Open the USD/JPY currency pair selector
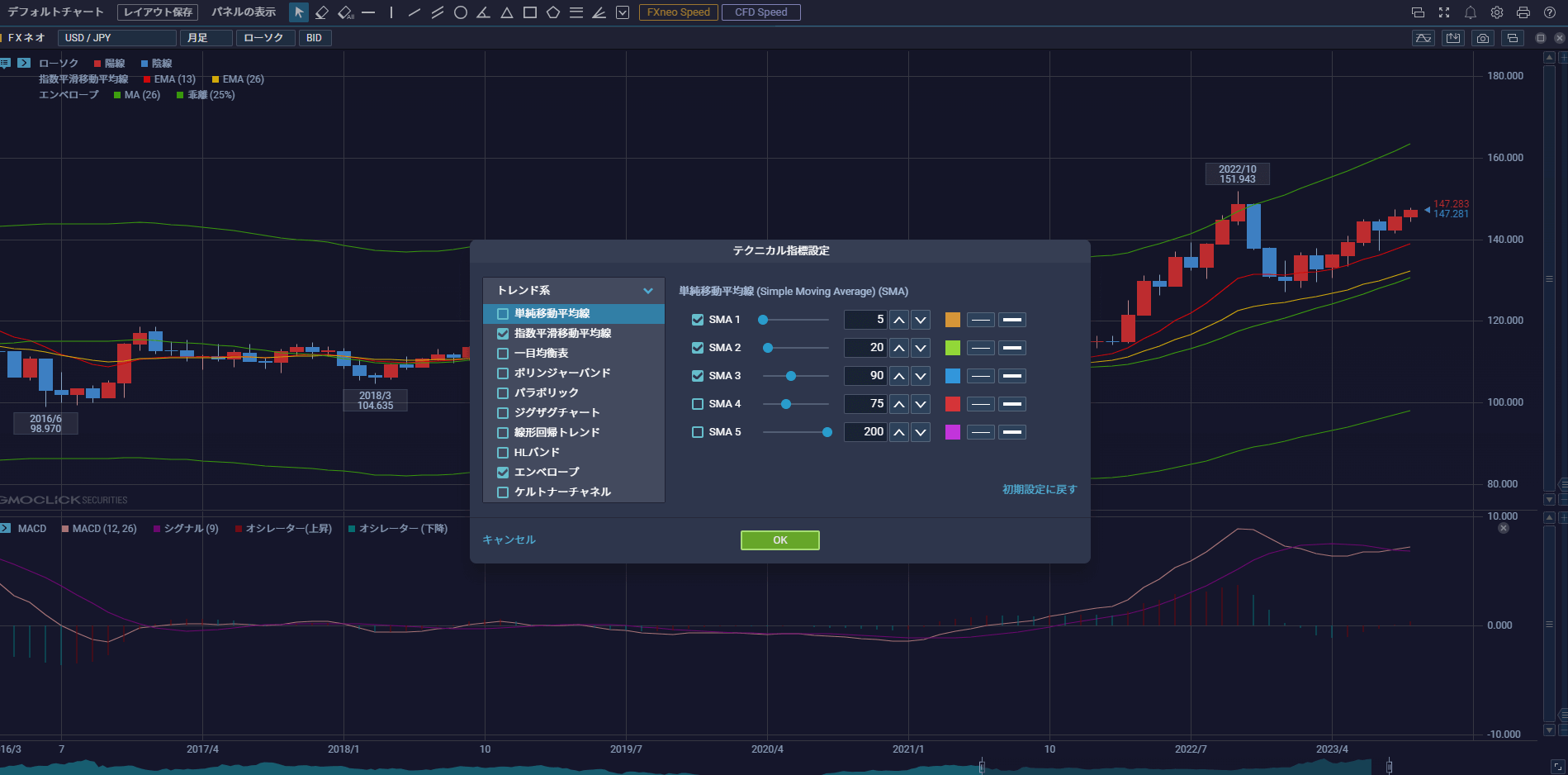The width and height of the screenshot is (1568, 775). point(116,37)
